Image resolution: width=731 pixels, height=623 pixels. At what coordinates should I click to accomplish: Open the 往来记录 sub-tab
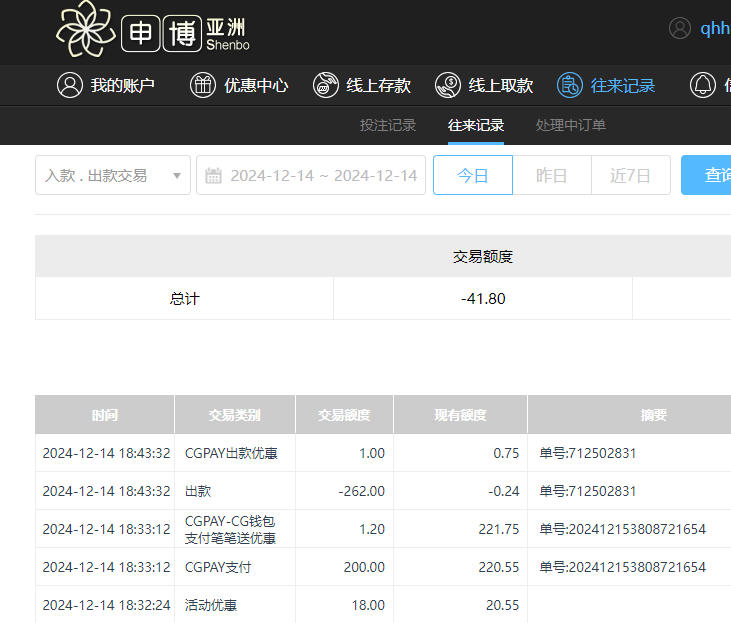coord(476,125)
